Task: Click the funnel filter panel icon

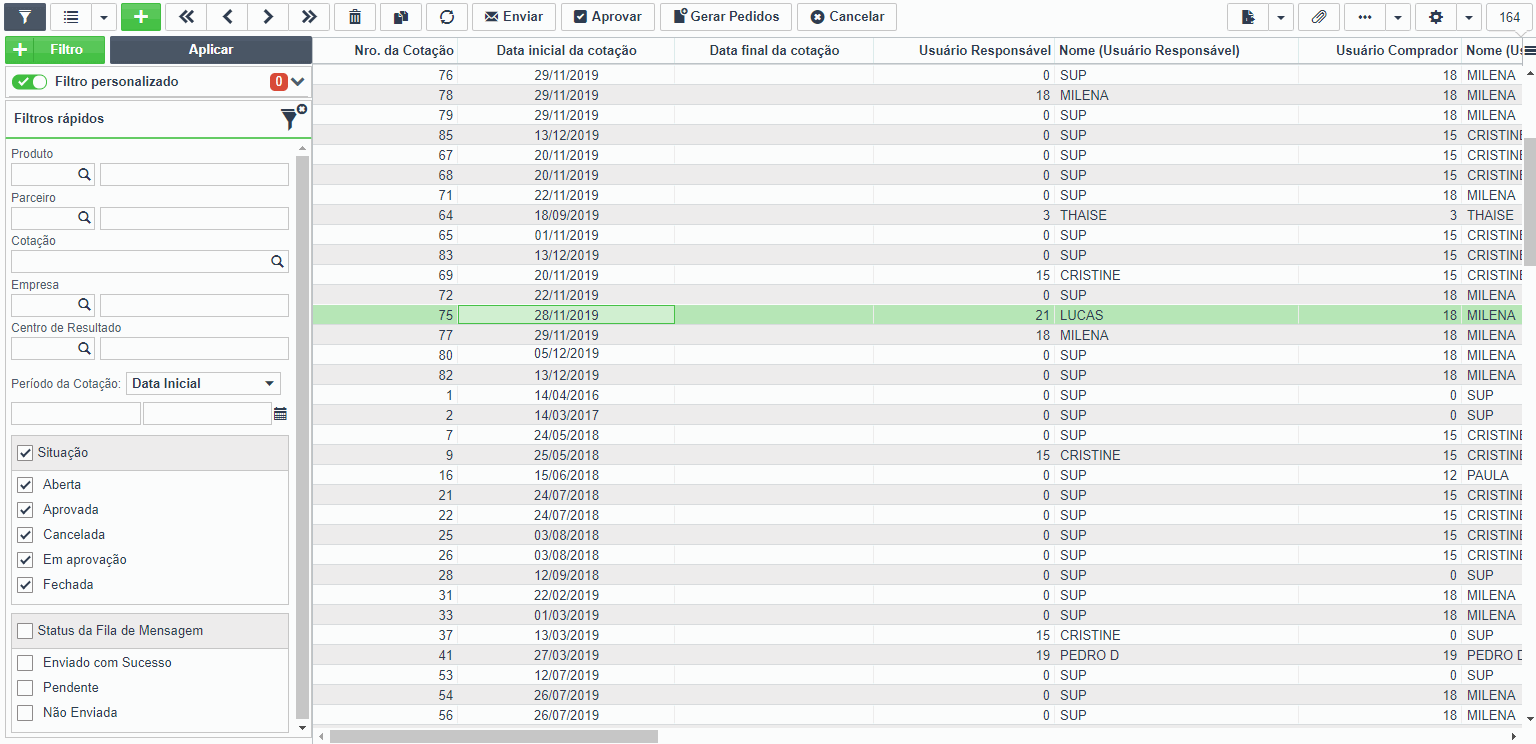Action: [25, 16]
